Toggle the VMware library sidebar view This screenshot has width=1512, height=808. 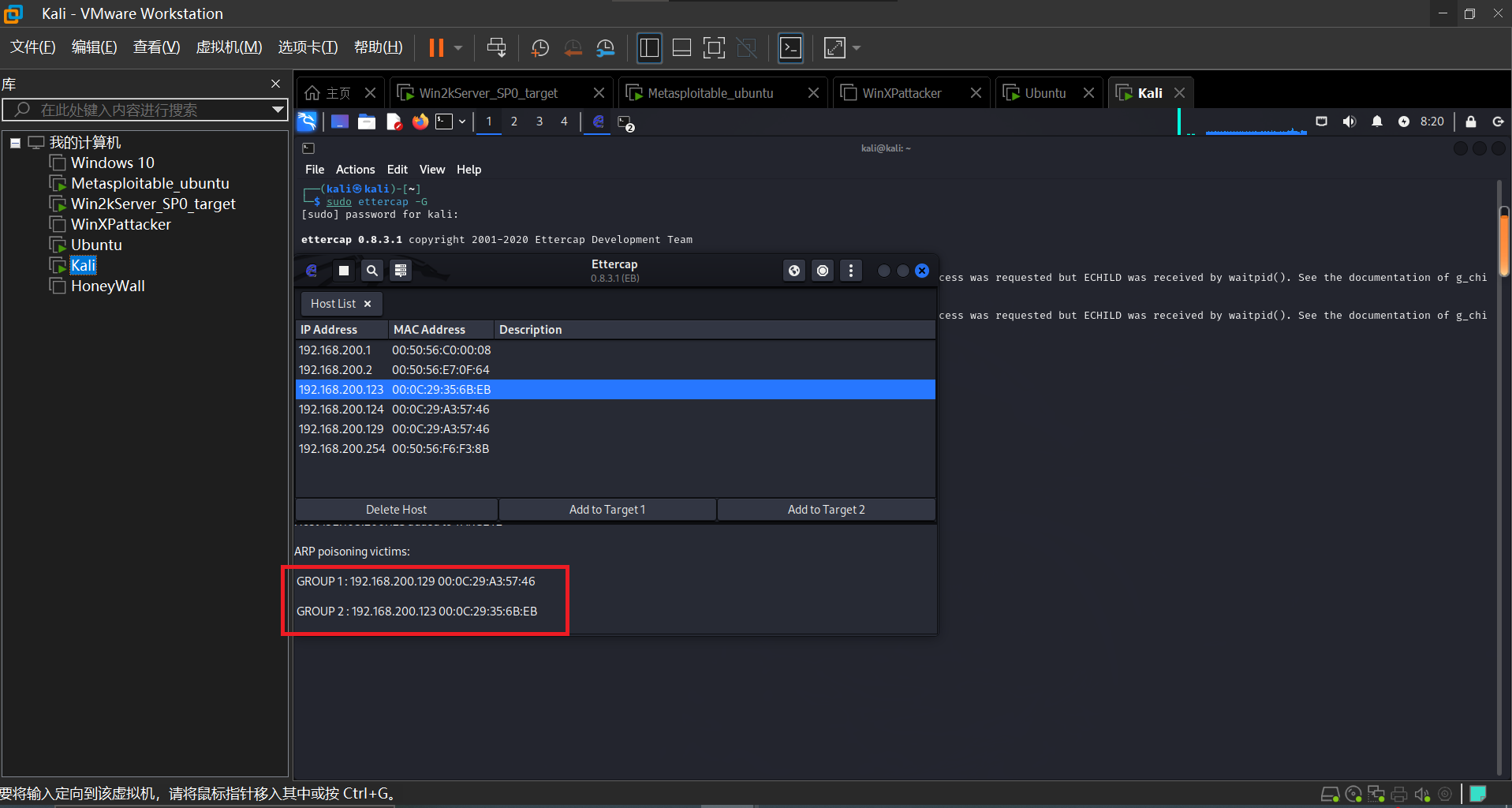649,48
